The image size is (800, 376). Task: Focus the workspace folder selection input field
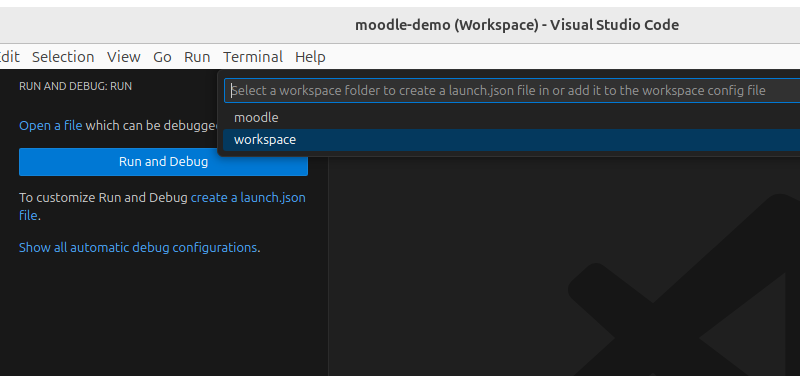click(x=512, y=91)
